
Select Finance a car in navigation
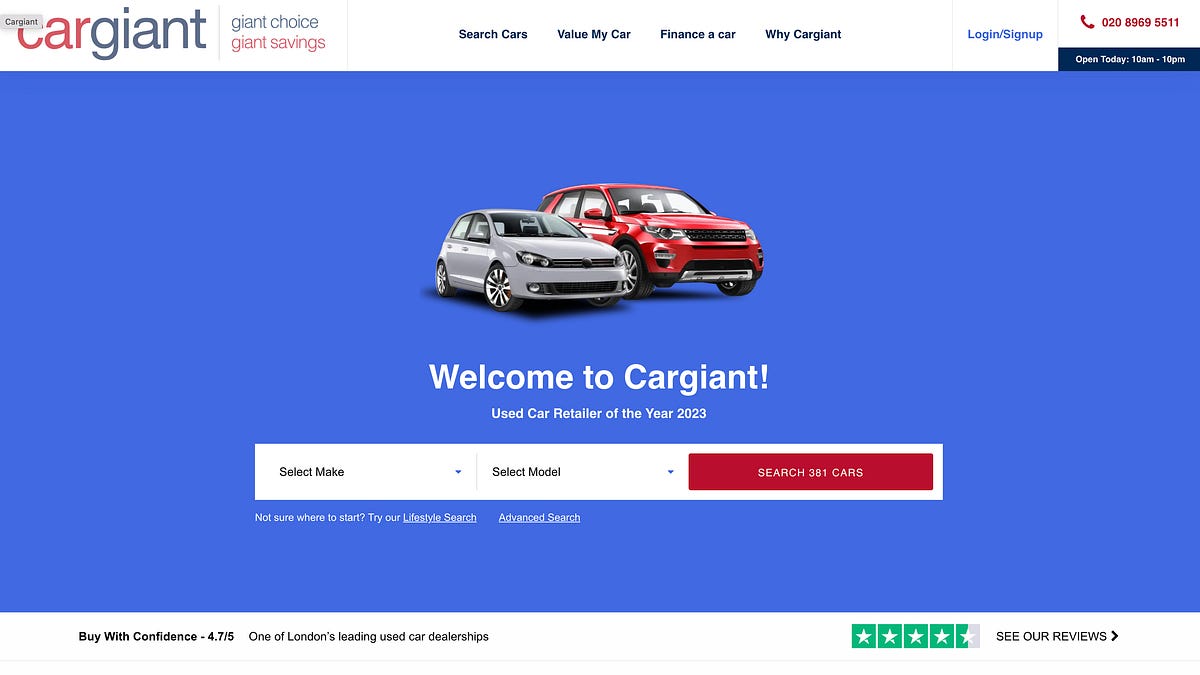pos(698,34)
